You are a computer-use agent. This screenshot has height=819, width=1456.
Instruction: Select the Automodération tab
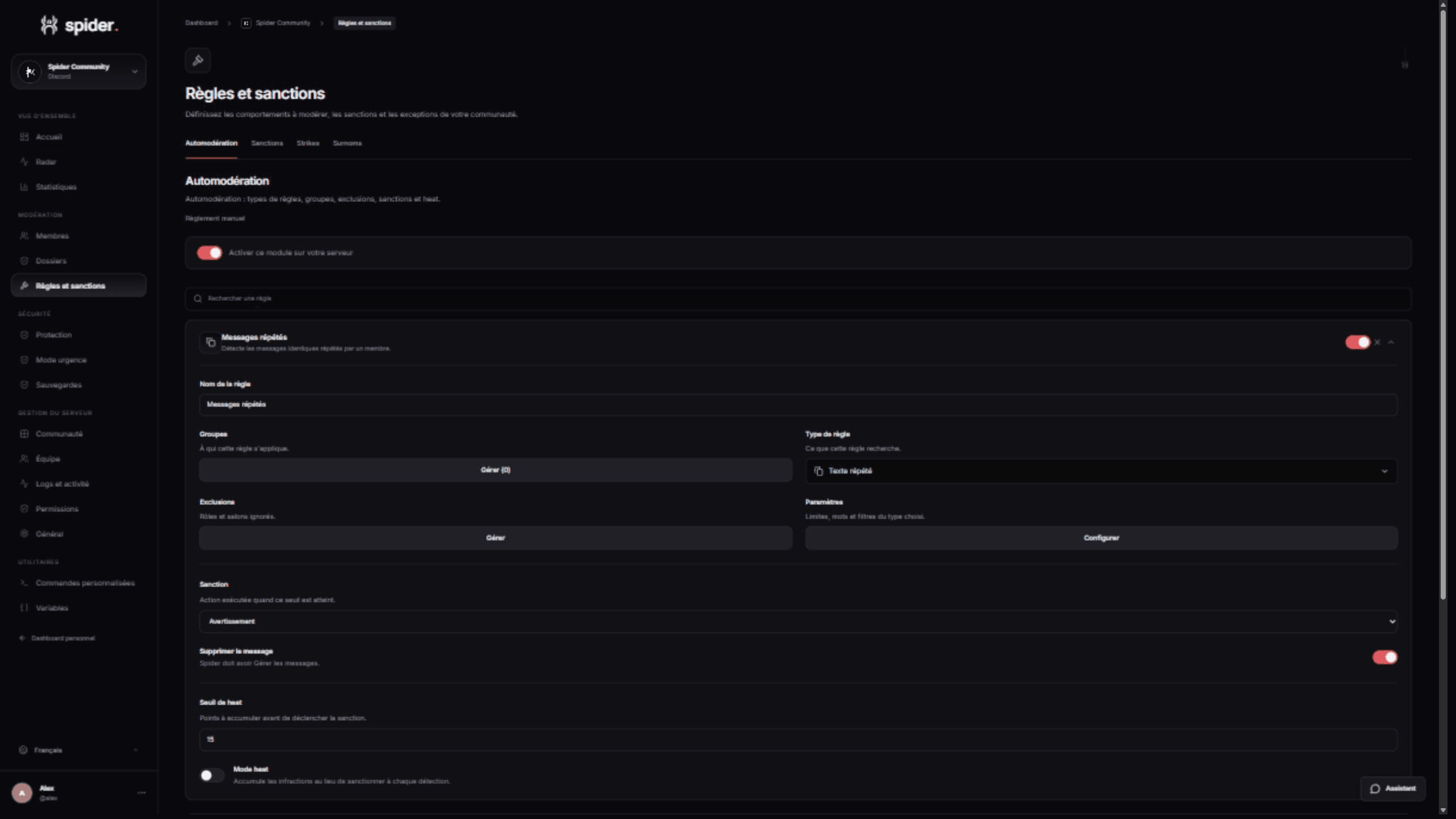point(211,143)
